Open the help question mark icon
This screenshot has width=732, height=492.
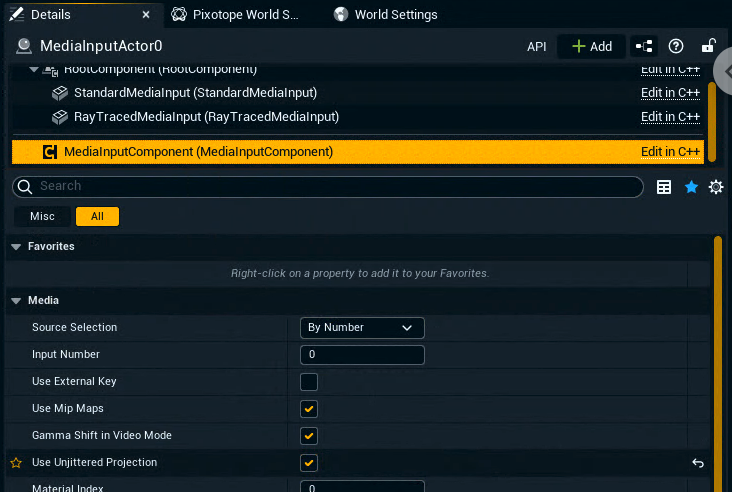point(676,46)
